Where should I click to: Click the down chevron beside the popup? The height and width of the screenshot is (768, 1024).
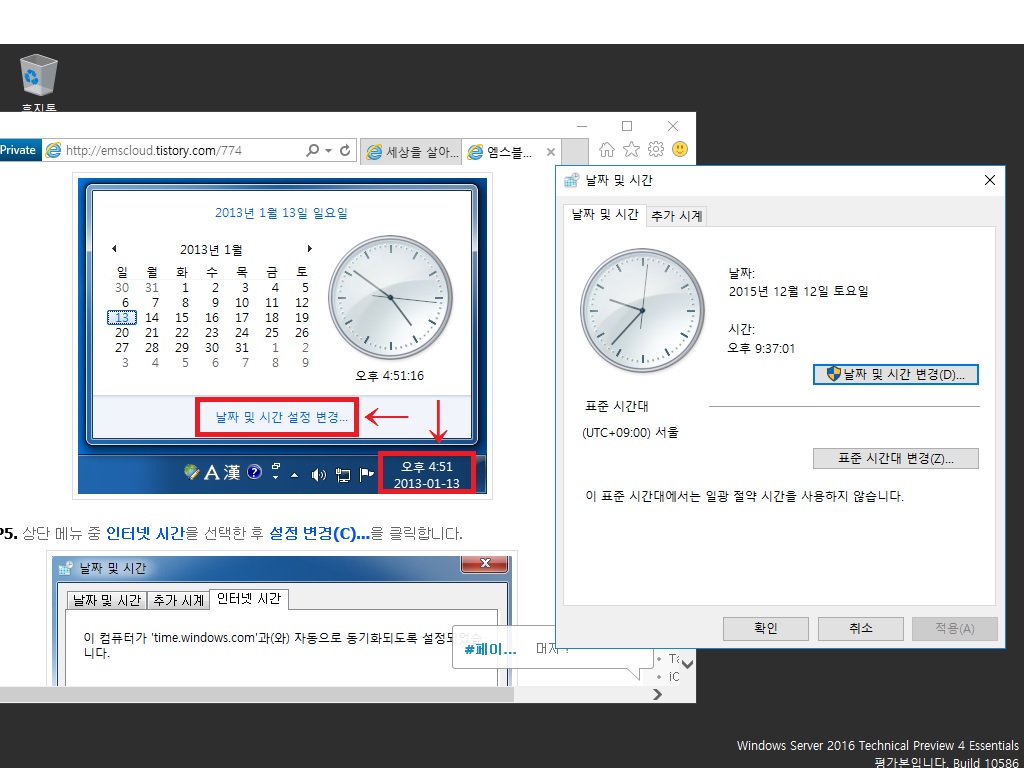[687, 664]
